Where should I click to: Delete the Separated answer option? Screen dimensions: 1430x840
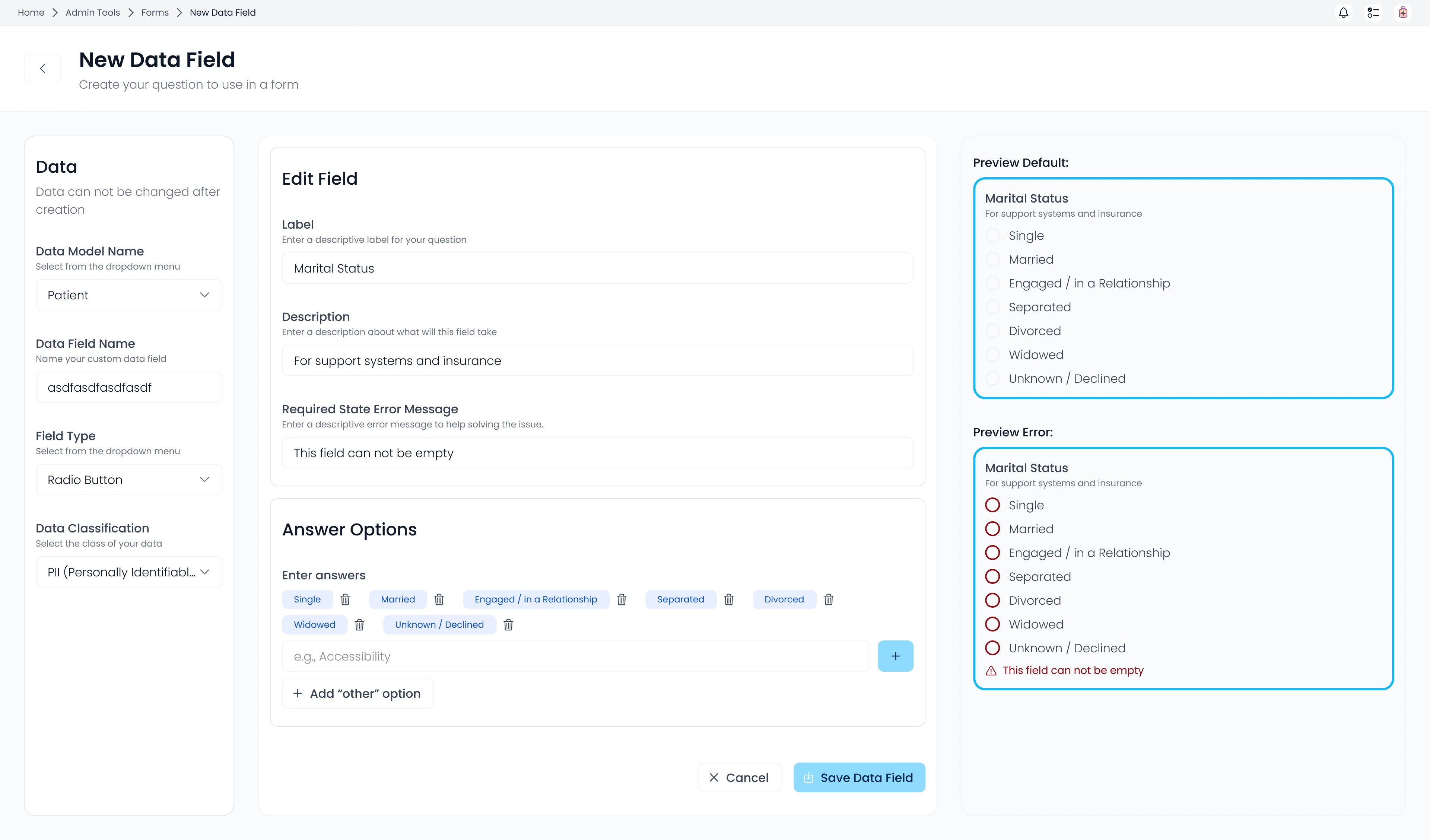point(729,599)
